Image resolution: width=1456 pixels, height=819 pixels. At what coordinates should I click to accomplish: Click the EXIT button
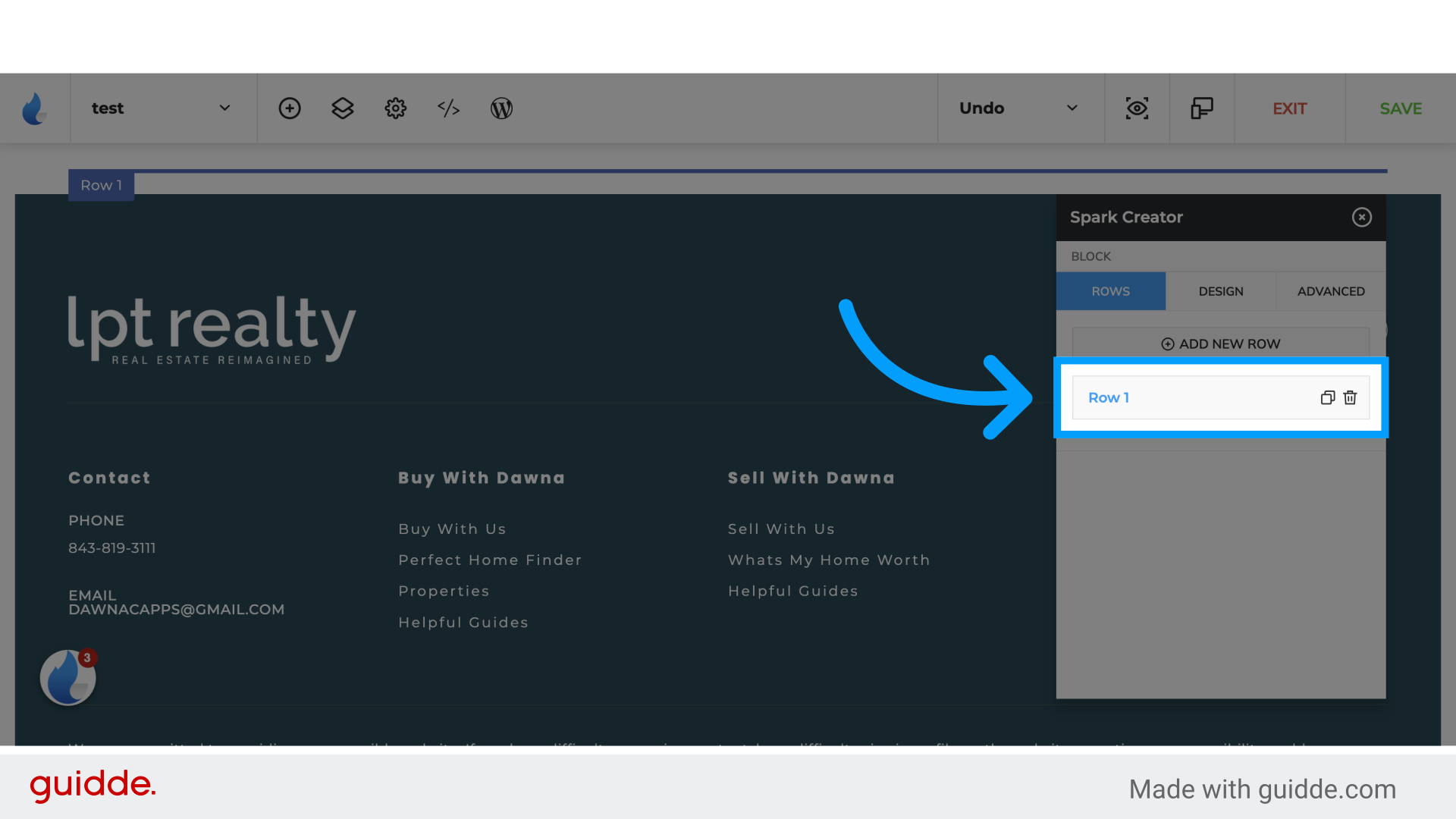coord(1289,108)
